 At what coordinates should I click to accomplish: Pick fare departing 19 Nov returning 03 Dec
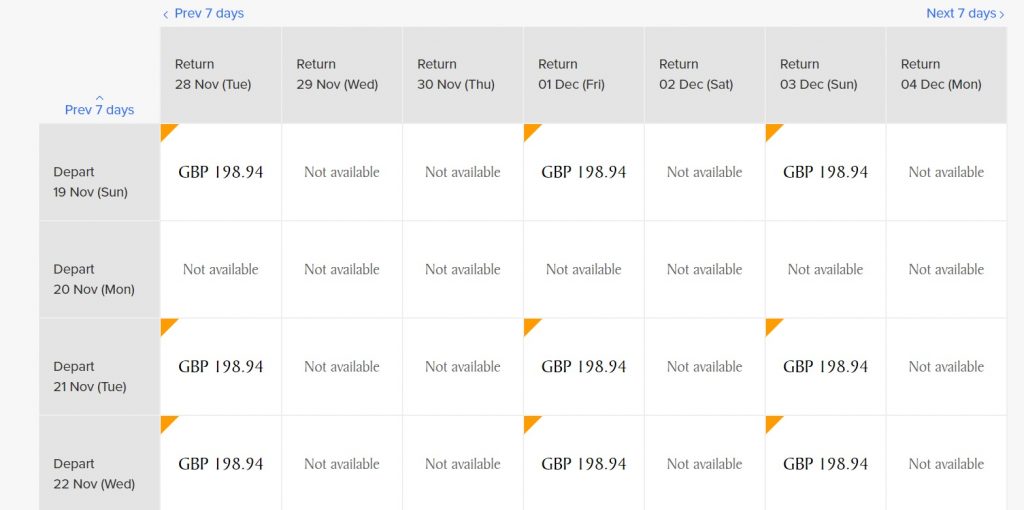click(825, 172)
